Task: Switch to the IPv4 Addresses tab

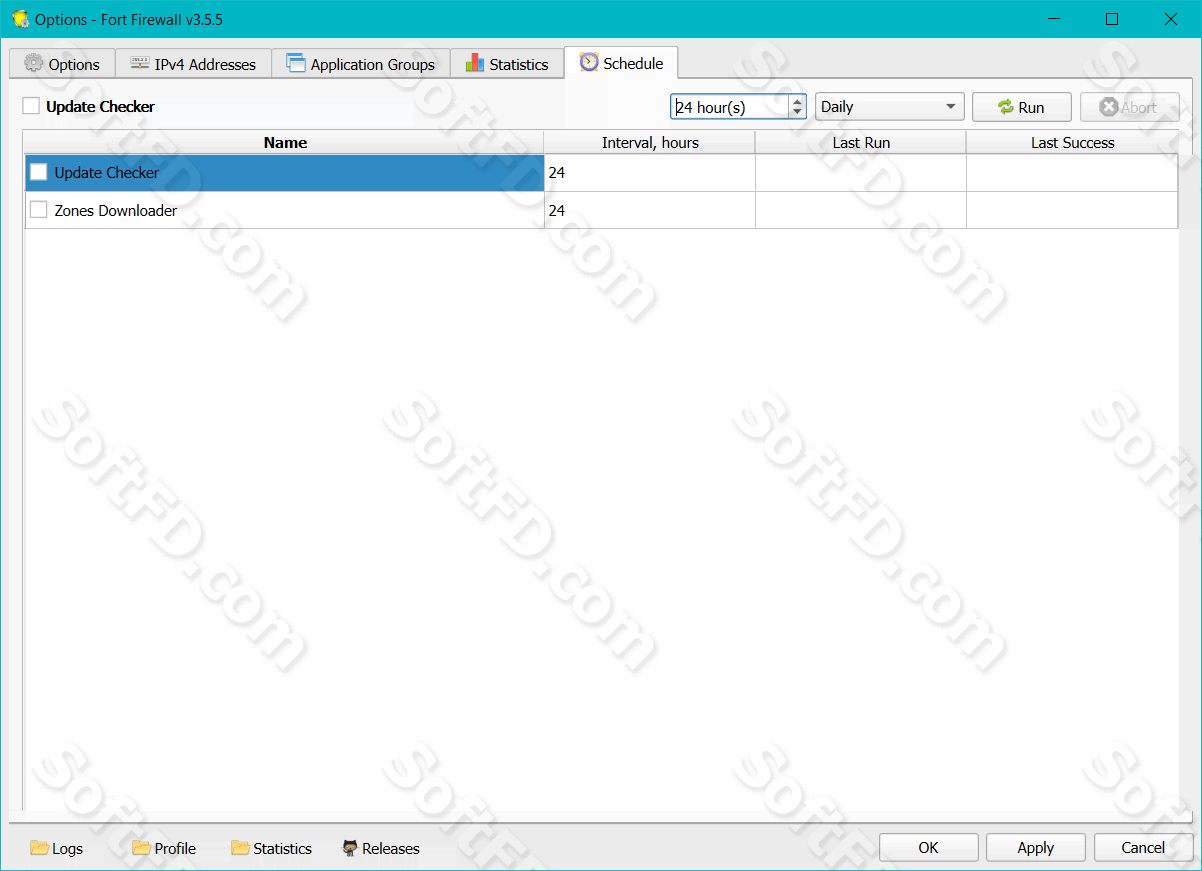Action: tap(193, 64)
